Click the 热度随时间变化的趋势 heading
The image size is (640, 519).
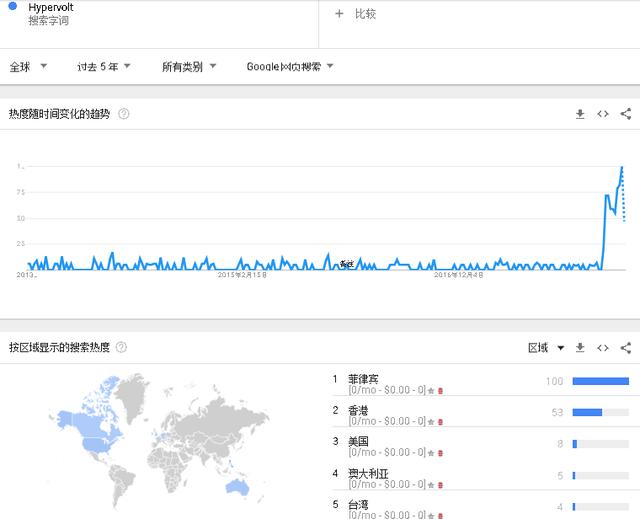pyautogui.click(x=60, y=114)
